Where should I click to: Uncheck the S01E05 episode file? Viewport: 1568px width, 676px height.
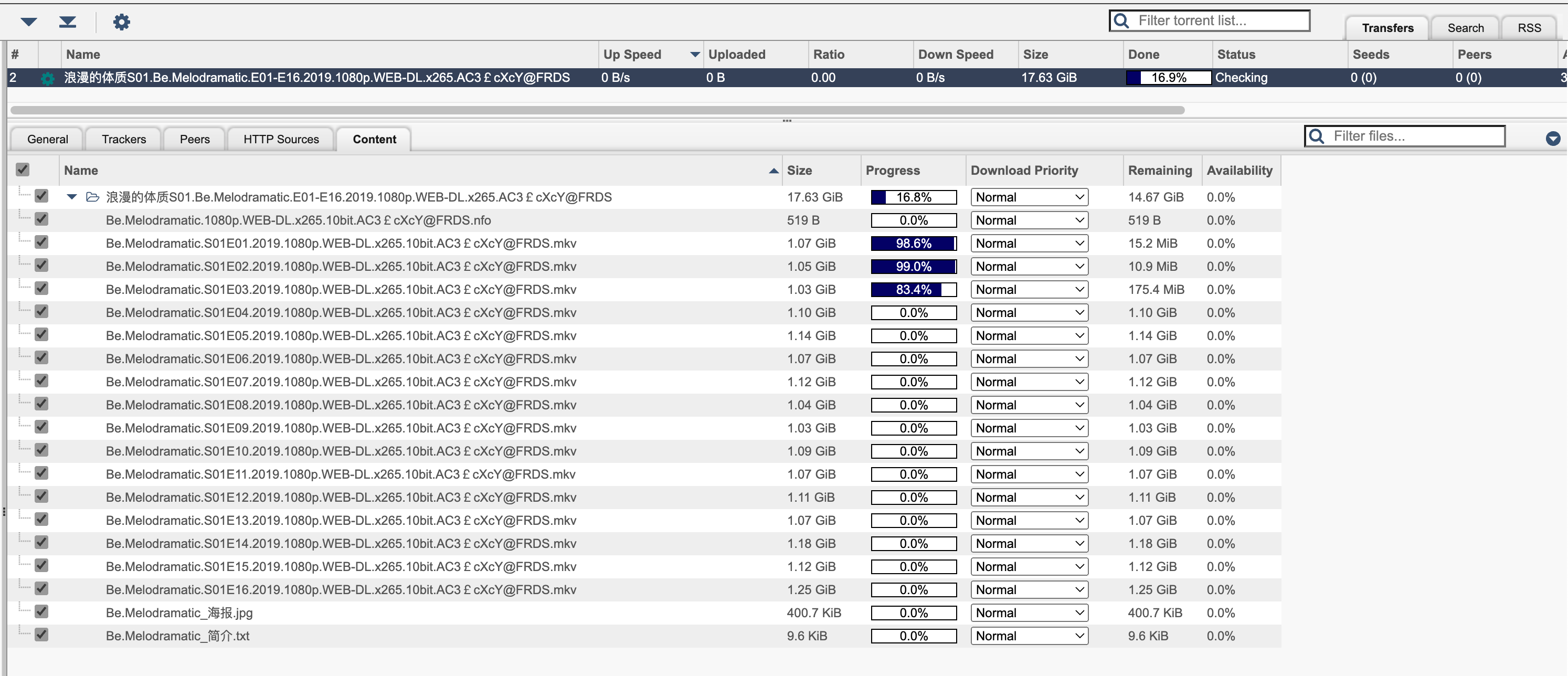click(41, 334)
